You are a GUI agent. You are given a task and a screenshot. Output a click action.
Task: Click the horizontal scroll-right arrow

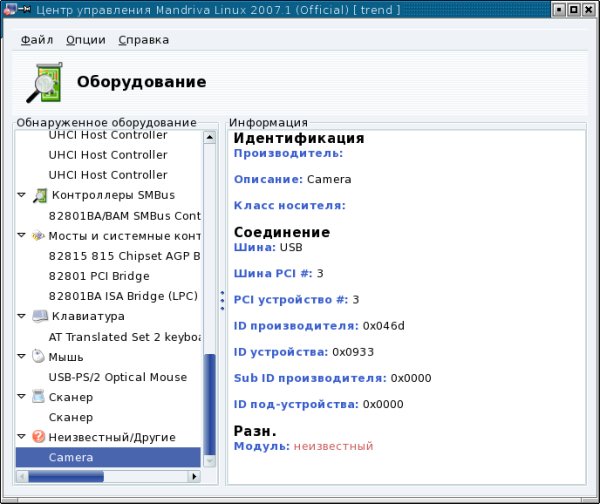click(x=194, y=476)
